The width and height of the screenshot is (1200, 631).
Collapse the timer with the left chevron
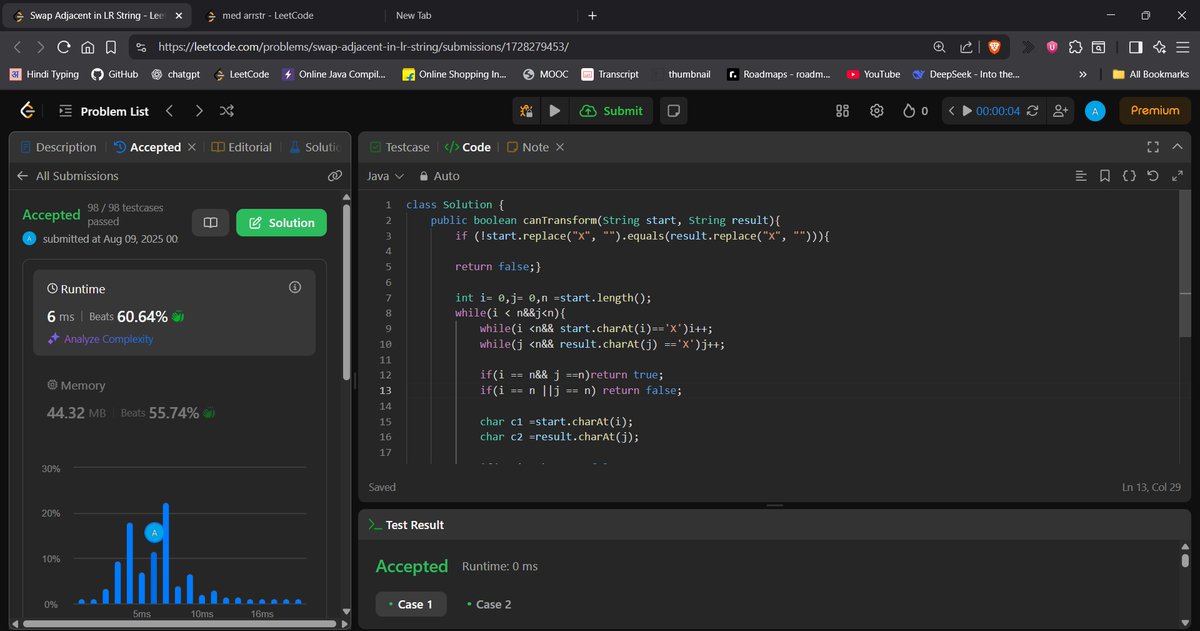click(952, 111)
